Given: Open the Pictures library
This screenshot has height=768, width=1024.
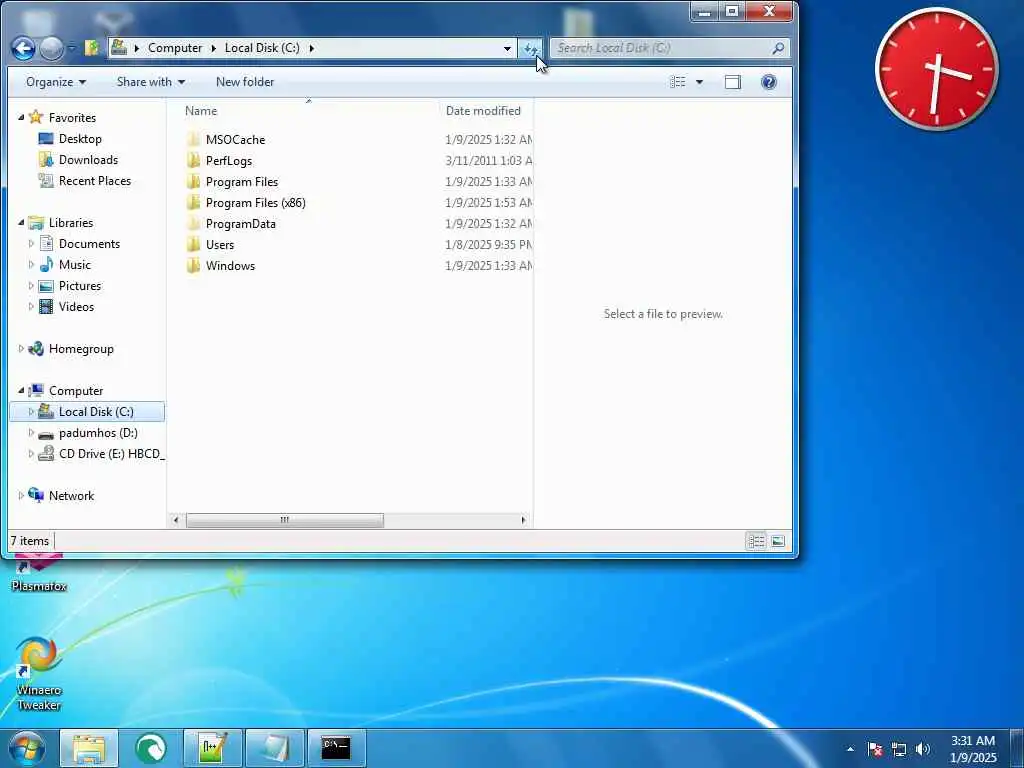Looking at the screenshot, I should pyautogui.click(x=80, y=285).
